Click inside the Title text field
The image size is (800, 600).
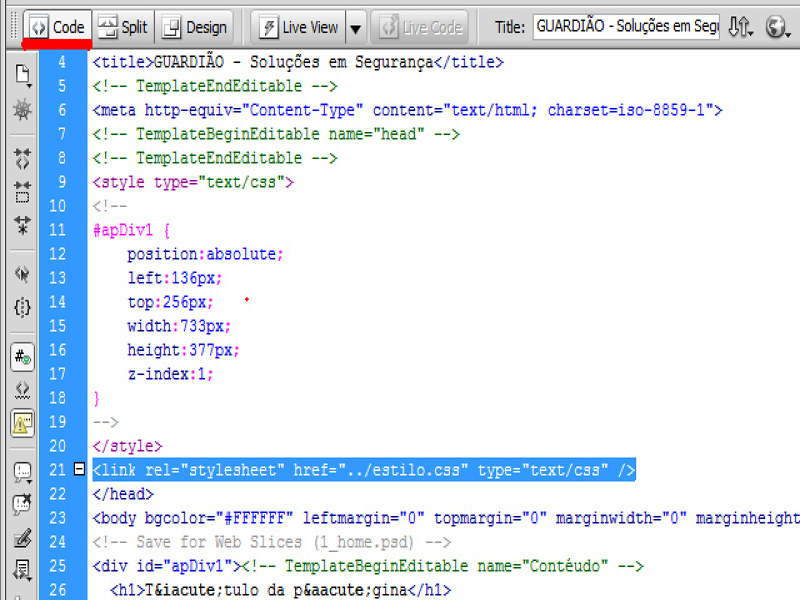click(625, 28)
